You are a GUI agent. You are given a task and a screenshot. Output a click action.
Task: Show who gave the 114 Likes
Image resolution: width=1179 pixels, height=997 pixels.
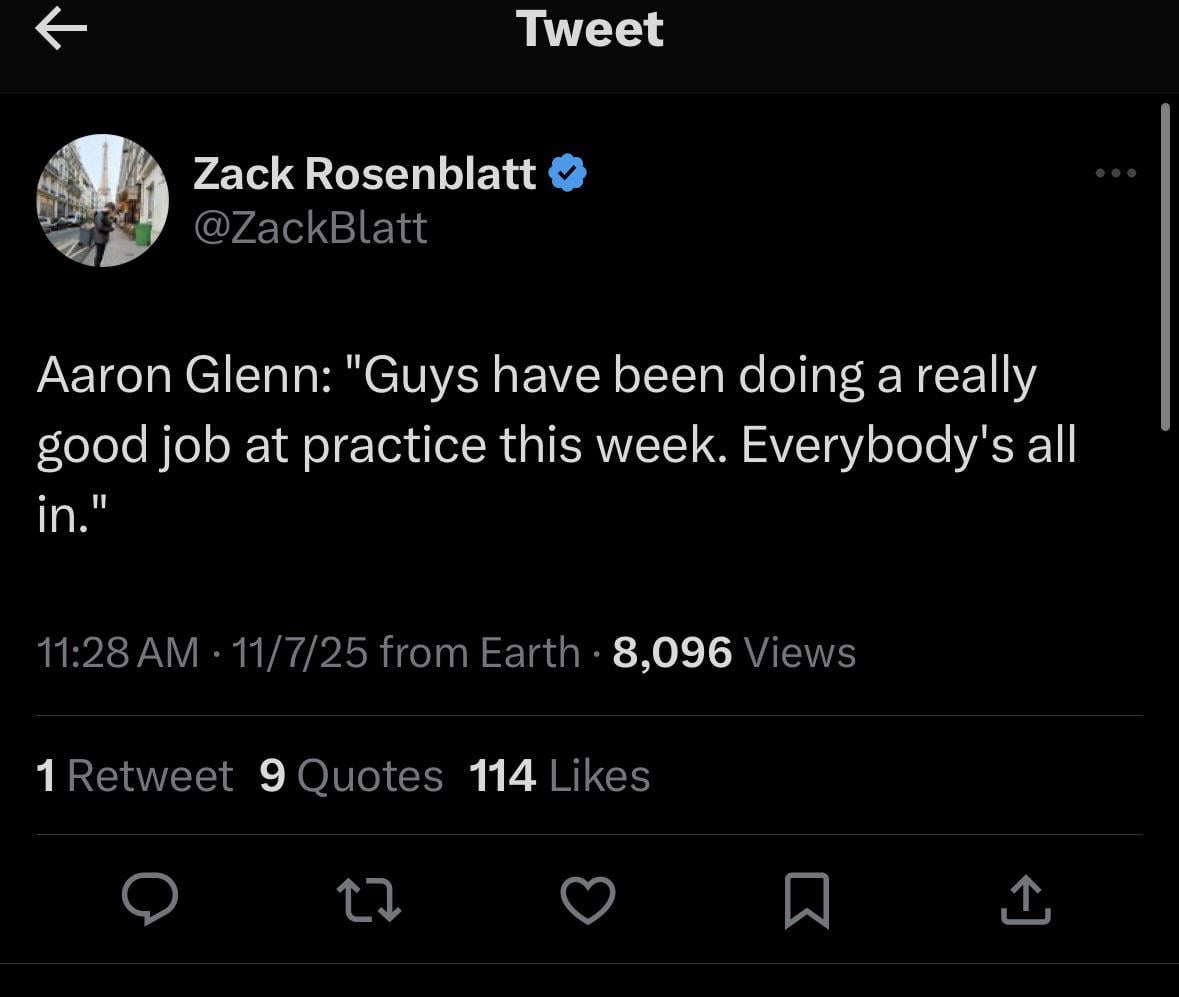[x=560, y=776]
